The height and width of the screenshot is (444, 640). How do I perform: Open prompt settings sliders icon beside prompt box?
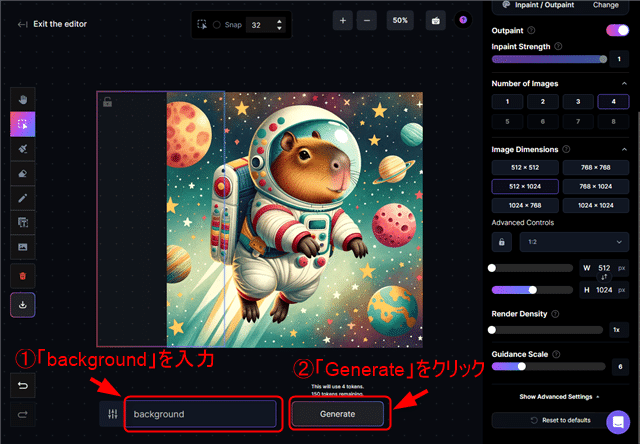113,414
